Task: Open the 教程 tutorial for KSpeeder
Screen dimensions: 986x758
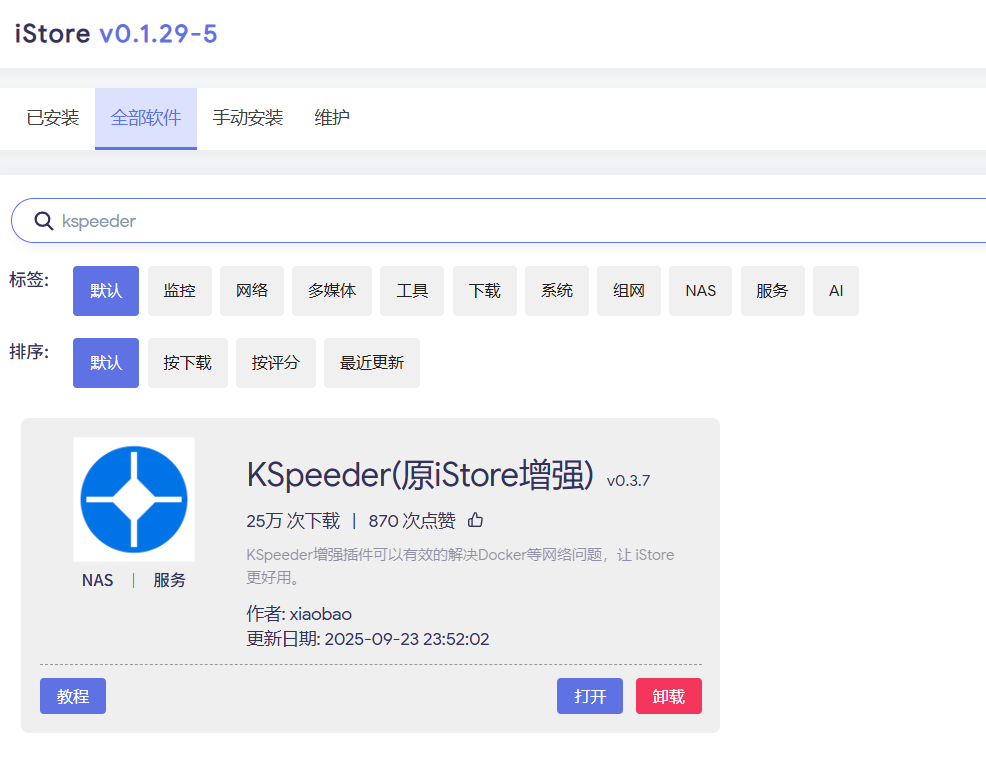Action: coord(73,696)
